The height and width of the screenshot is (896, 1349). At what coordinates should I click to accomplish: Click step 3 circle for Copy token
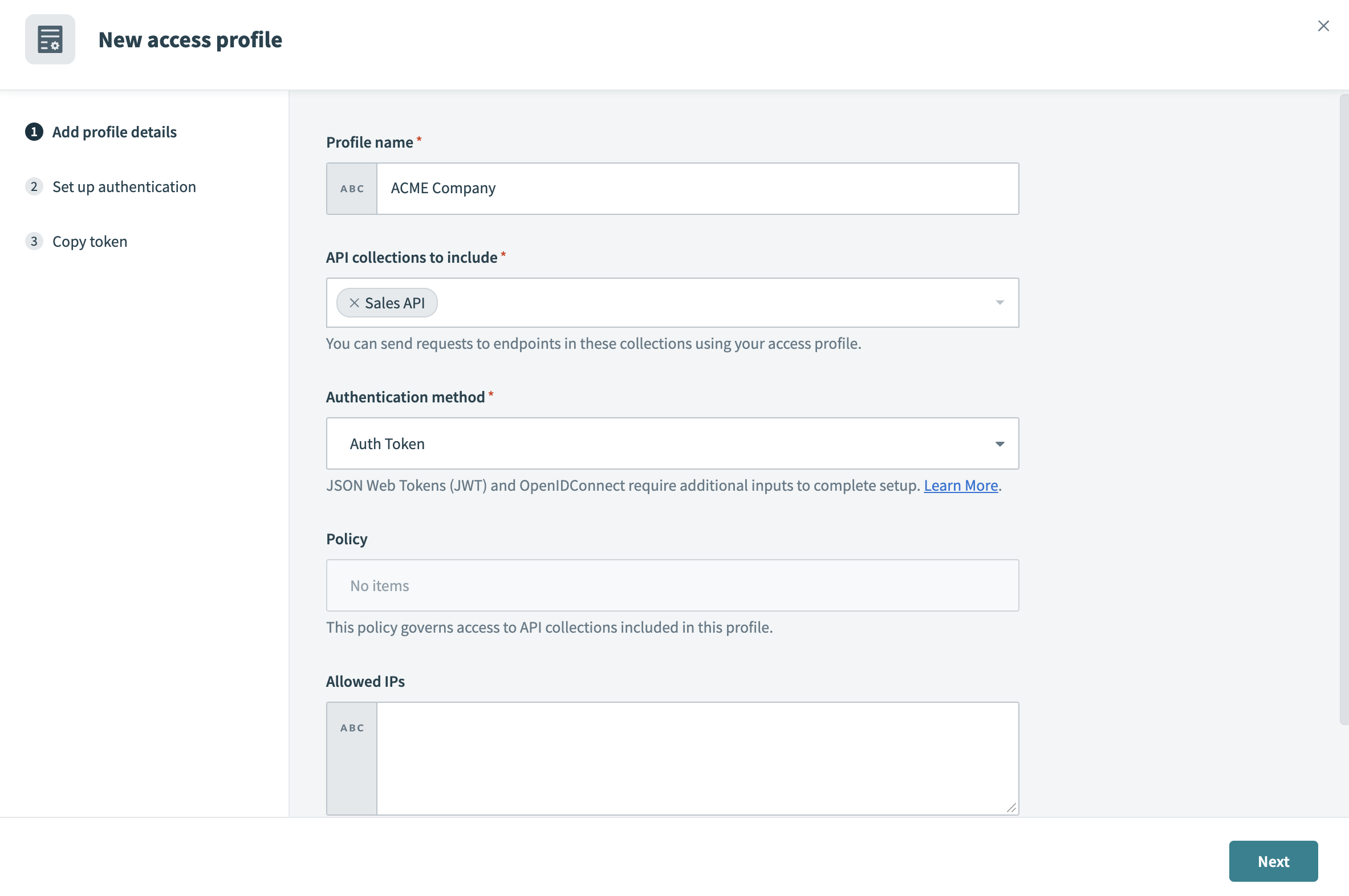click(x=35, y=241)
